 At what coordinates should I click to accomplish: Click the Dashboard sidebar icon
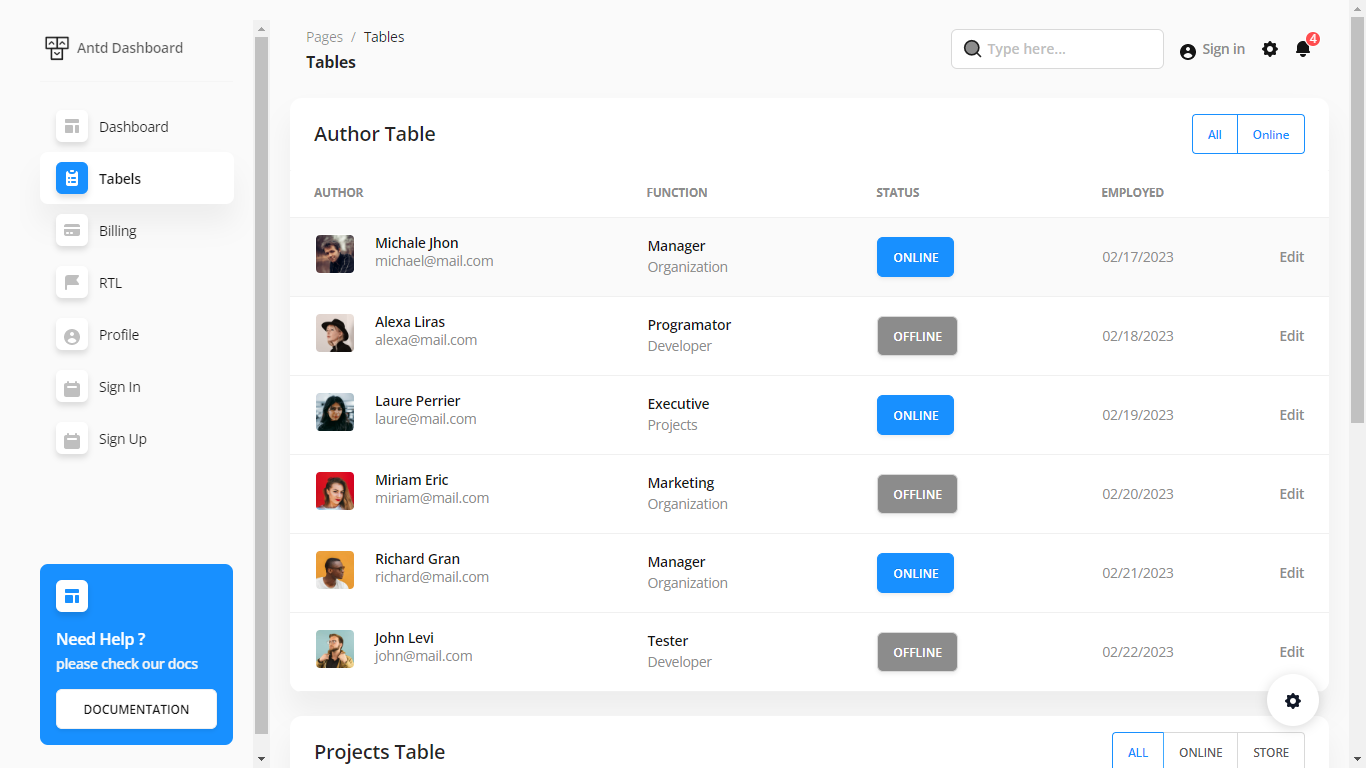point(72,127)
